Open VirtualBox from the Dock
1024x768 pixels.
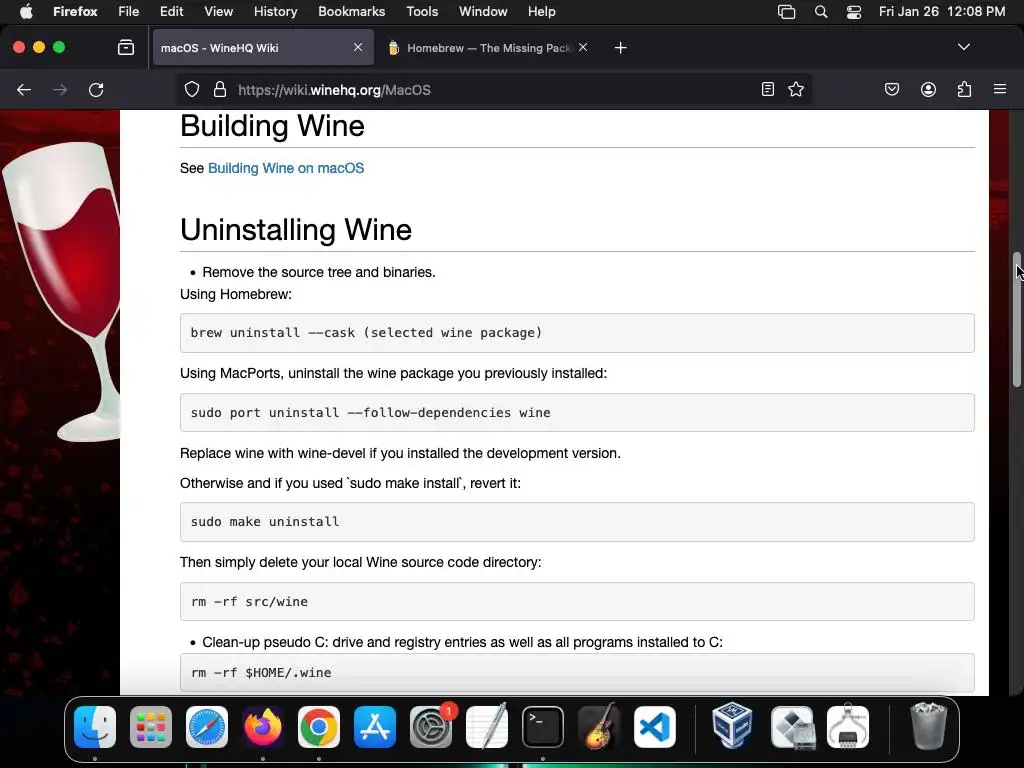click(732, 727)
